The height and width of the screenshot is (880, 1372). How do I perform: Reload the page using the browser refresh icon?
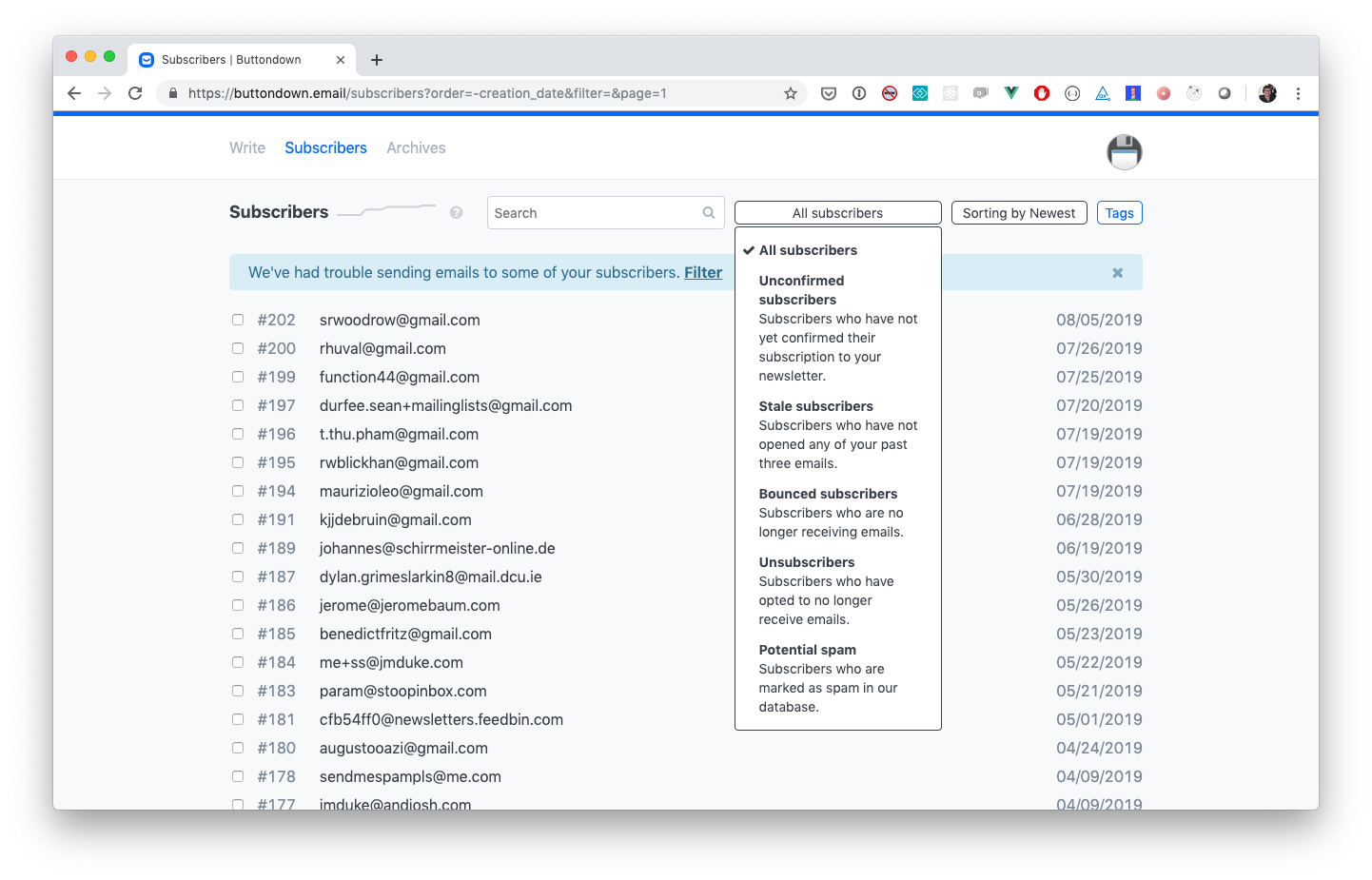[135, 93]
